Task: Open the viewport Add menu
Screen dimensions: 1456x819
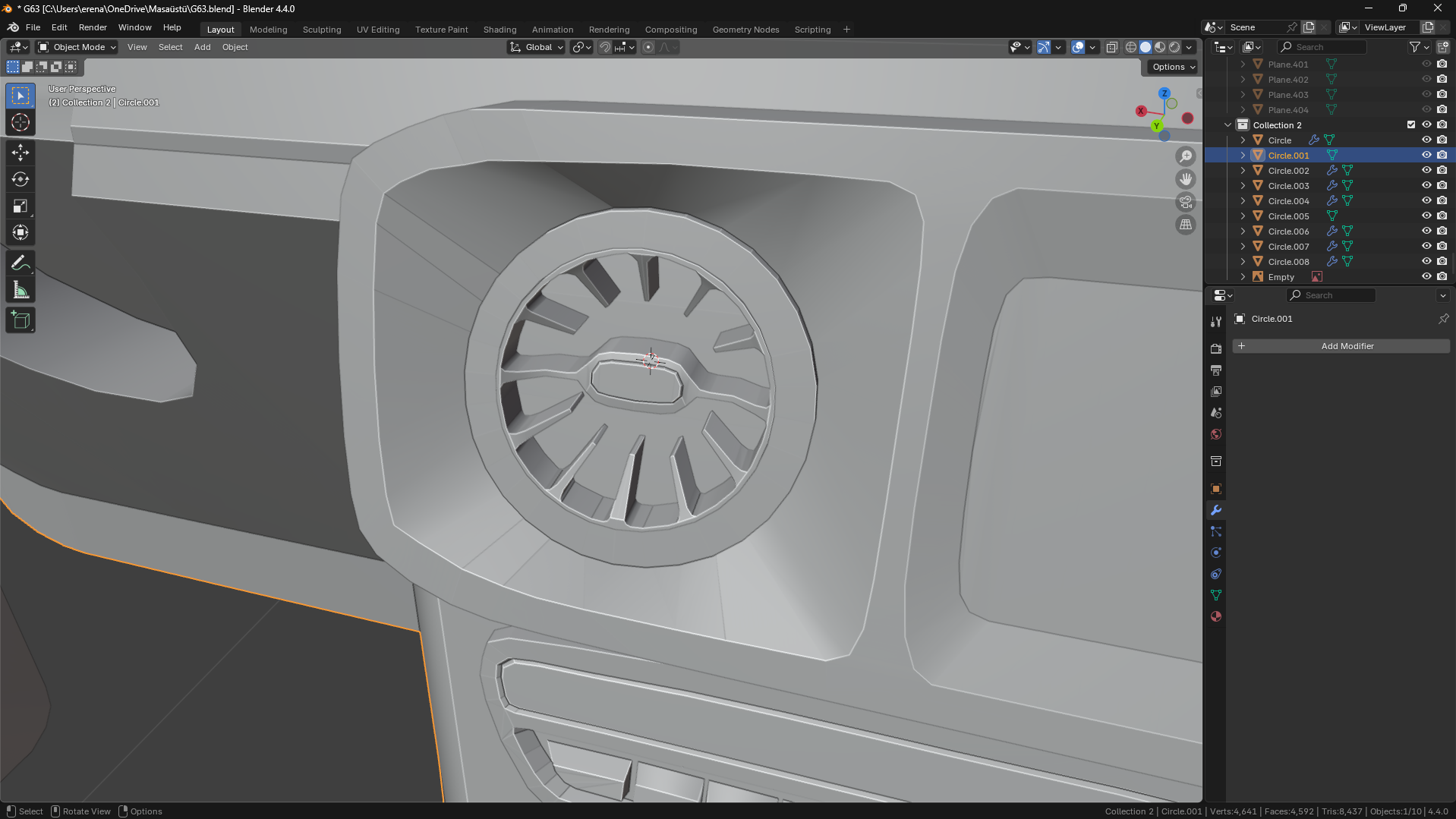Action: point(202,47)
